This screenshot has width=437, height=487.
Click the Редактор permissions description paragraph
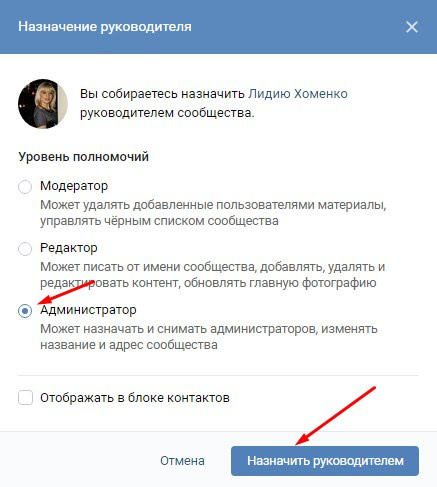coord(212,275)
